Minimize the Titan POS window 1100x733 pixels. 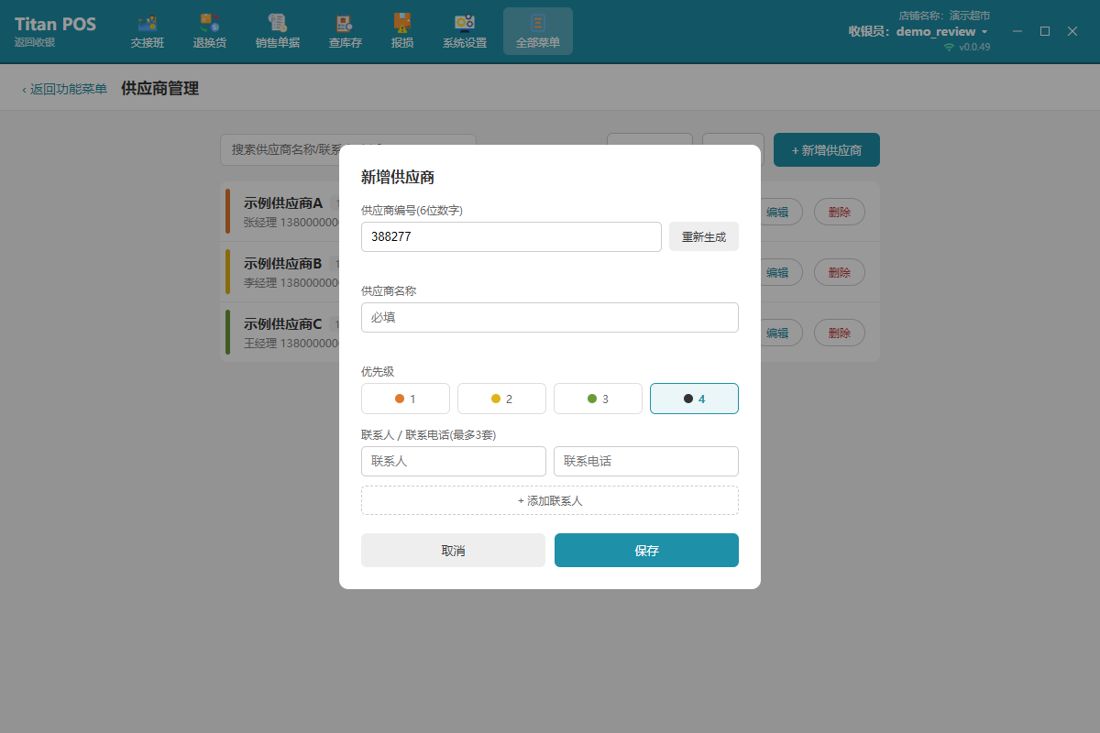click(1017, 32)
